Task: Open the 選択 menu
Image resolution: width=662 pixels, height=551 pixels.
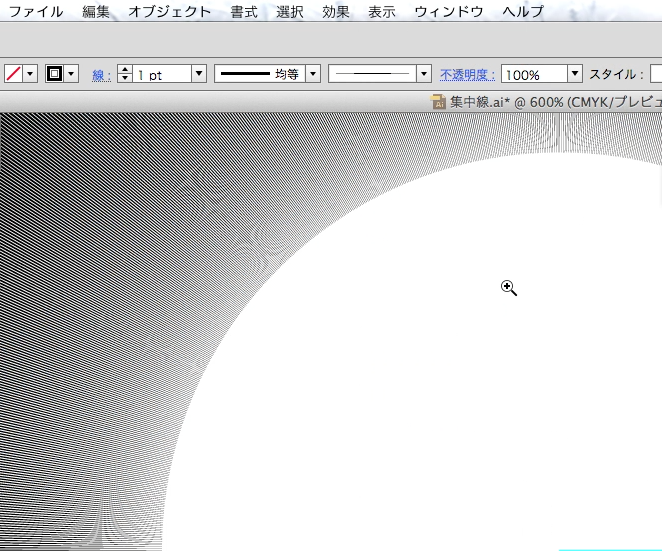Action: [x=290, y=11]
